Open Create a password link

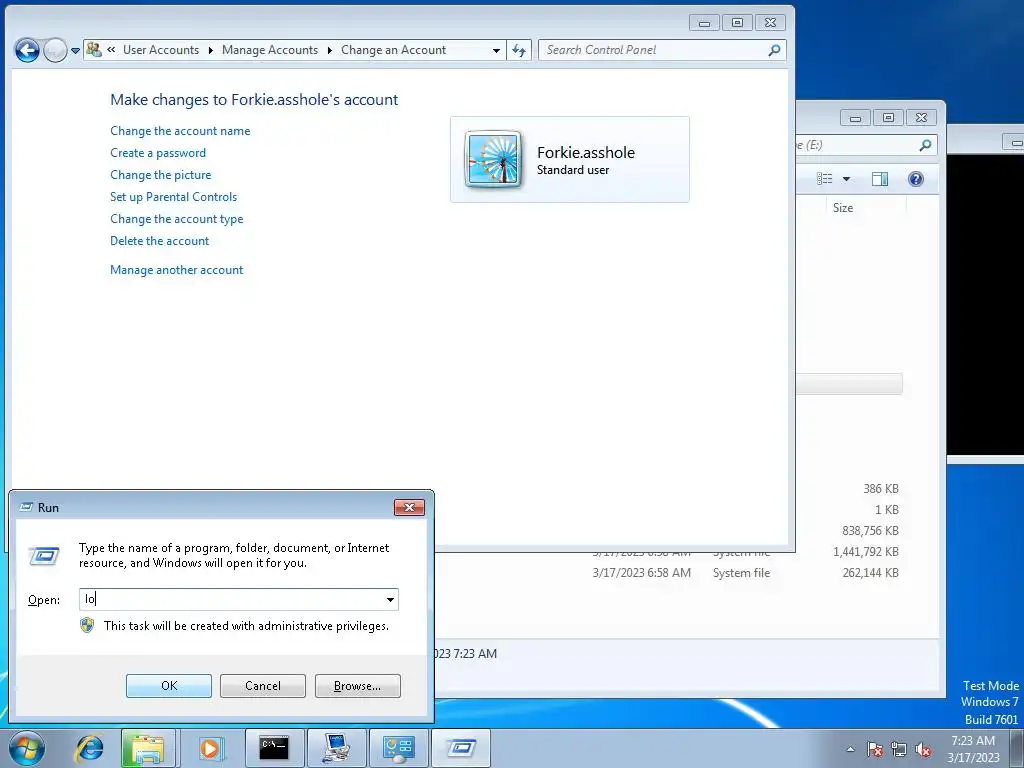pyautogui.click(x=158, y=153)
